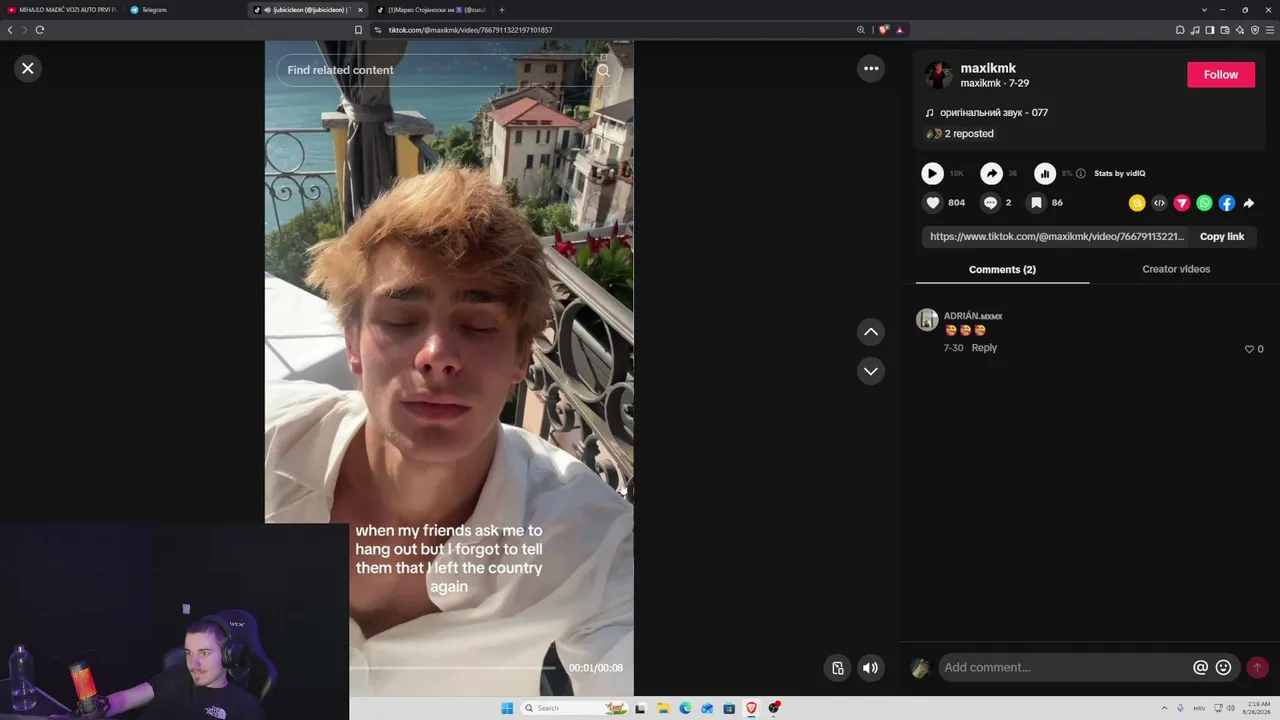
Task: Click the autoscroll icon beside volume
Action: (838, 668)
